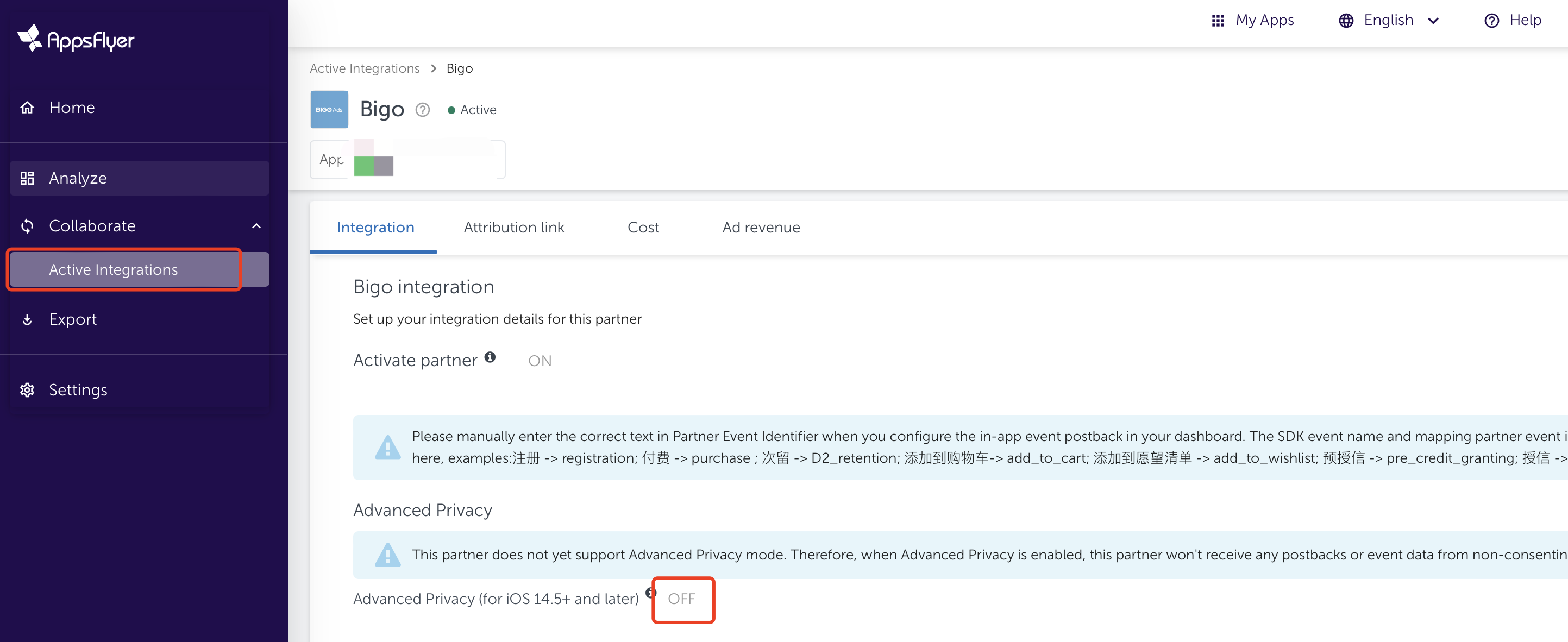
Task: Open the Analyze menu item
Action: point(140,178)
